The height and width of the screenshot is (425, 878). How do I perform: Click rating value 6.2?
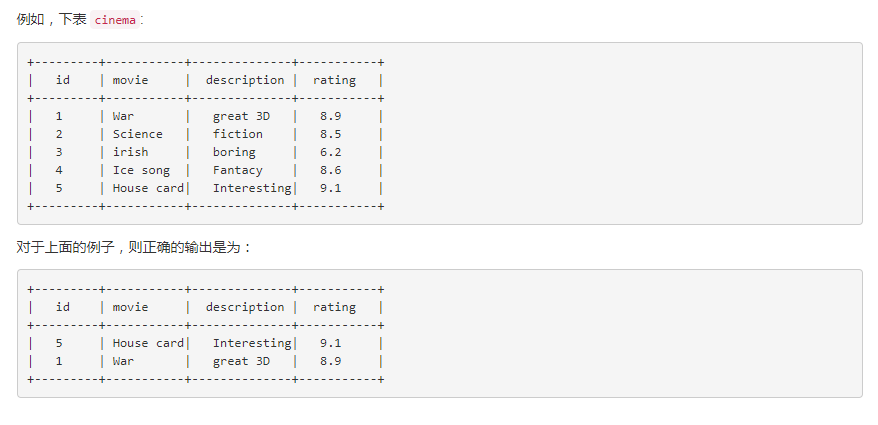coord(330,152)
